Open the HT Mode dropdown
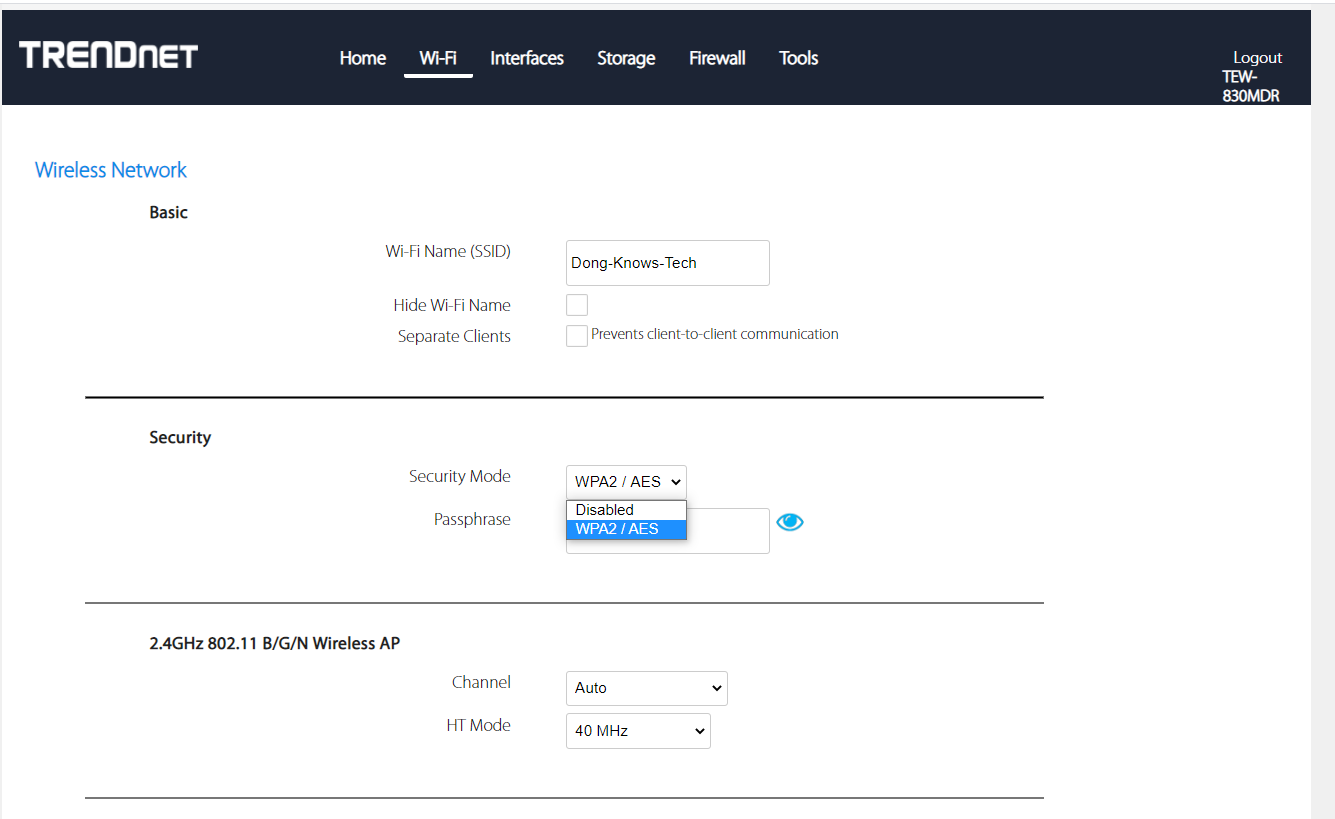Viewport: 1335px width, 819px height. pyautogui.click(x=638, y=731)
